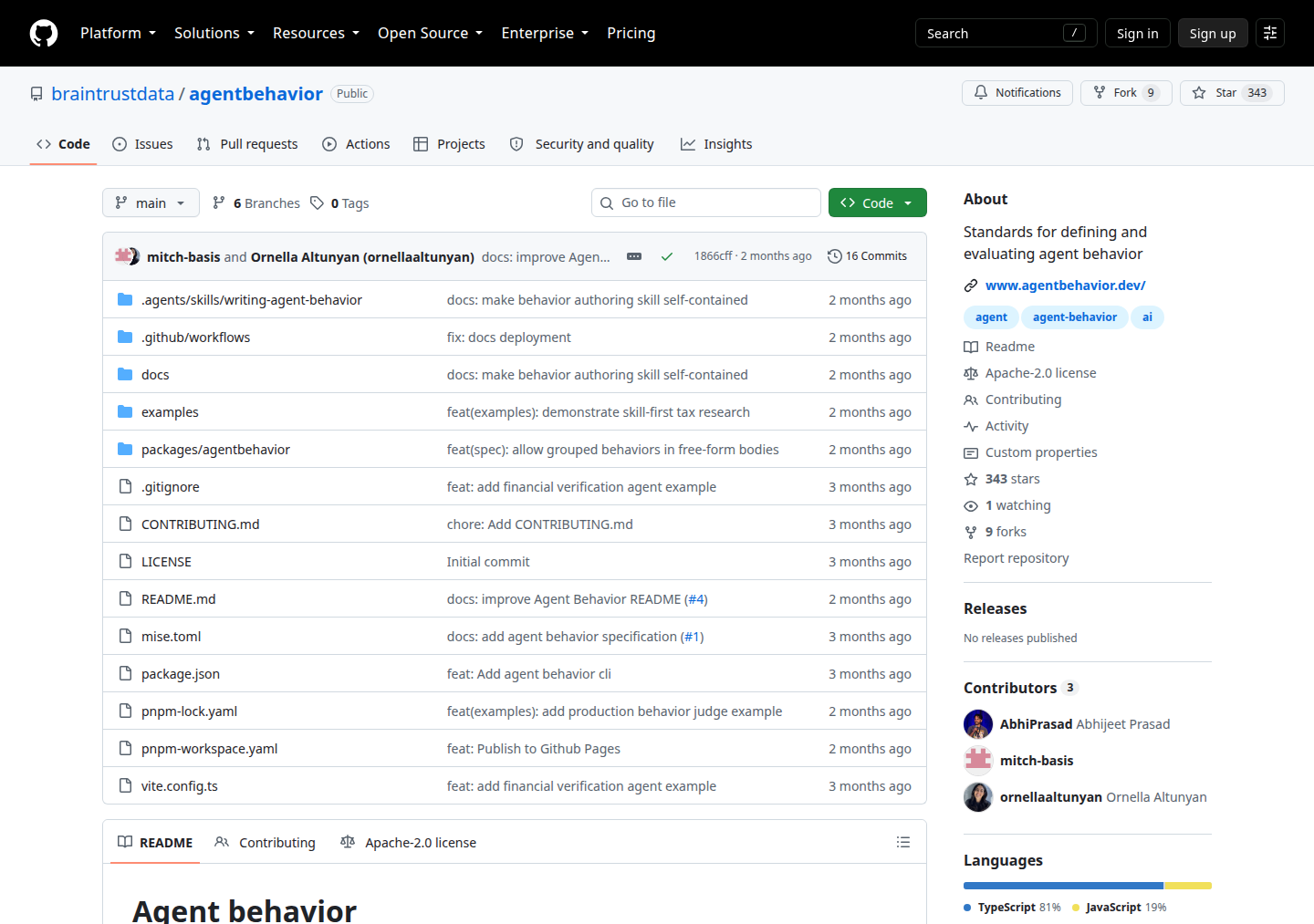Click the history clock icon for 16 Commits
The image size is (1314, 924).
pos(835,256)
